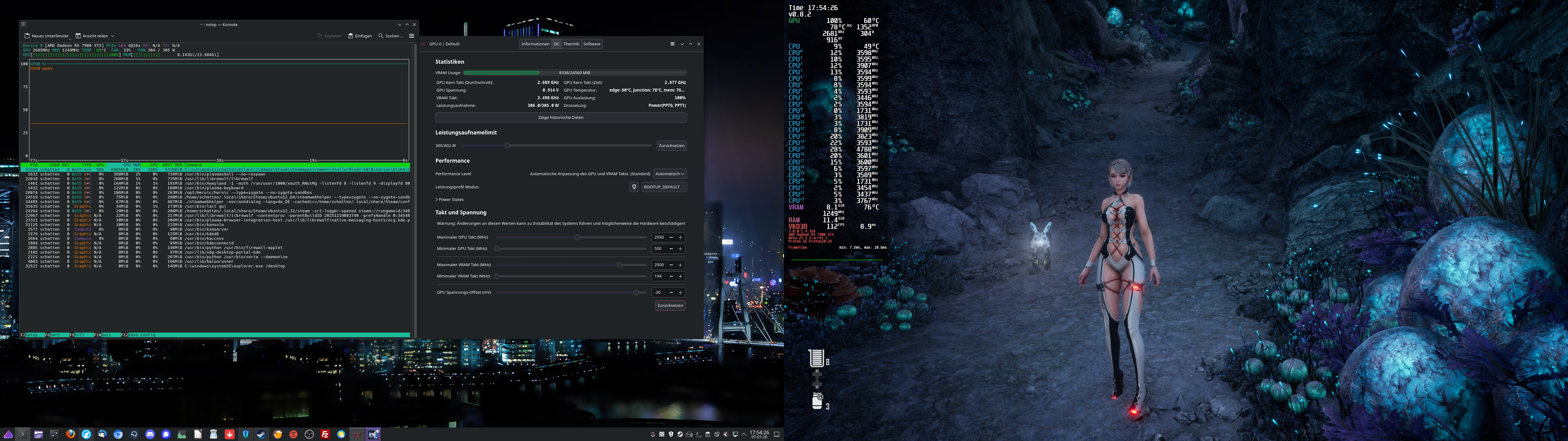The image size is (1568, 441).
Task: Open Konsole hamburger menu
Action: [x=412, y=36]
